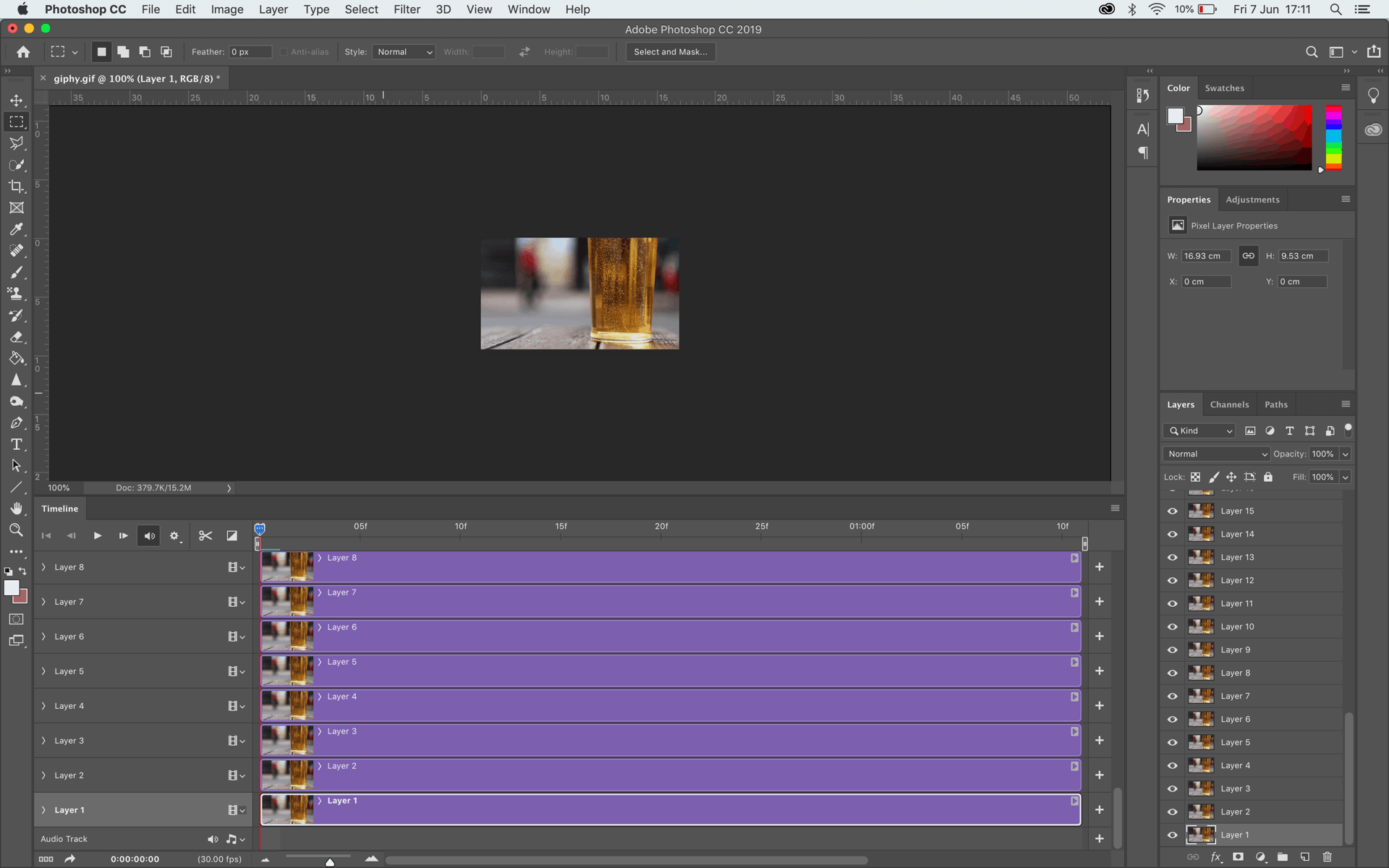Hide Layer 15 visibility eye
This screenshot has height=868, width=1389.
tap(1173, 511)
